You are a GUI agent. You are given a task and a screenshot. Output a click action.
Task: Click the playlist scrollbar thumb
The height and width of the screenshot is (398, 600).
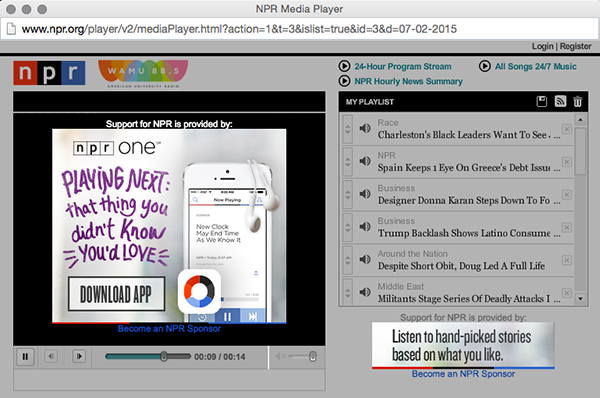[x=580, y=151]
